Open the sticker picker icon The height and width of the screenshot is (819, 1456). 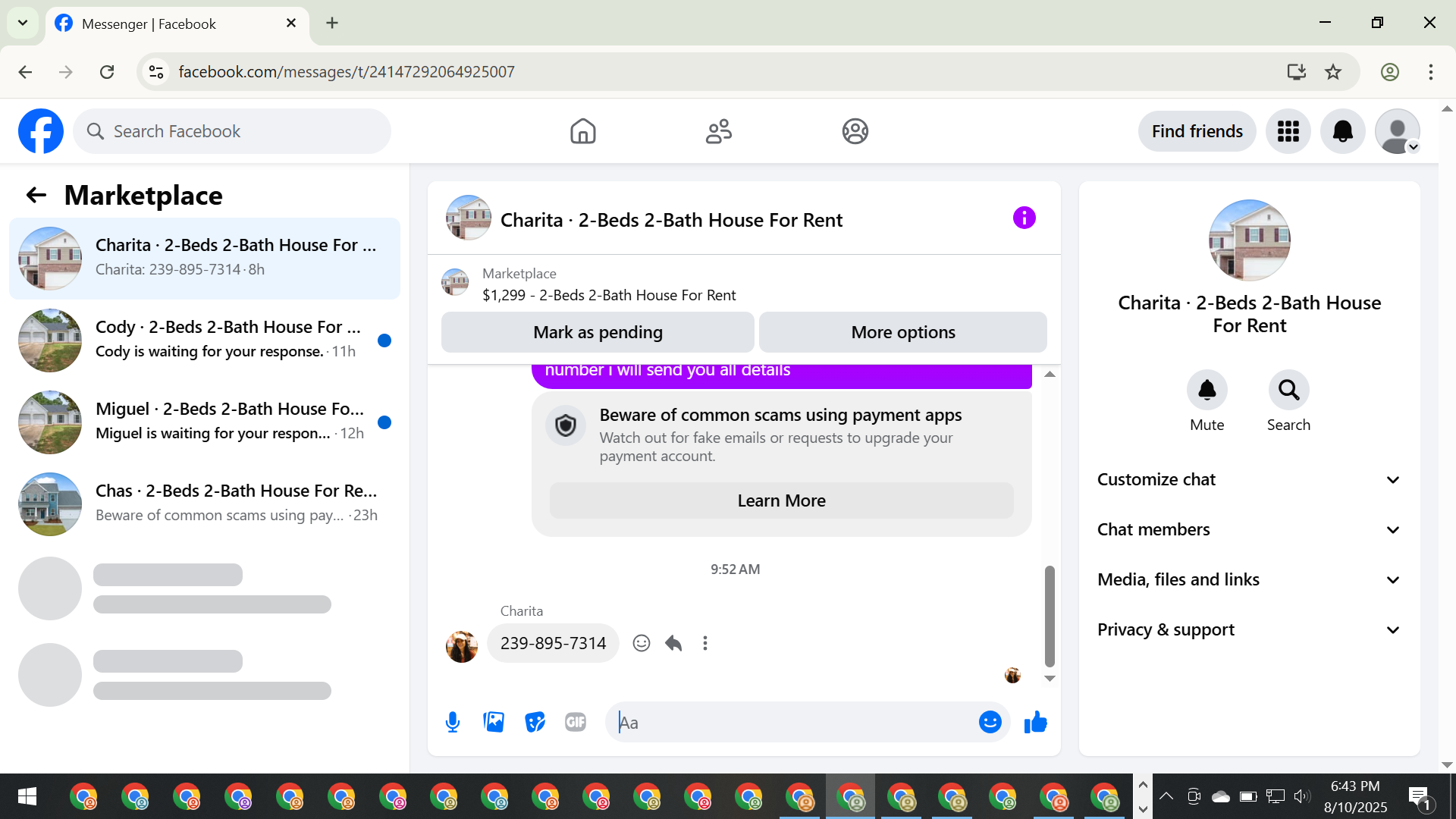tap(535, 722)
